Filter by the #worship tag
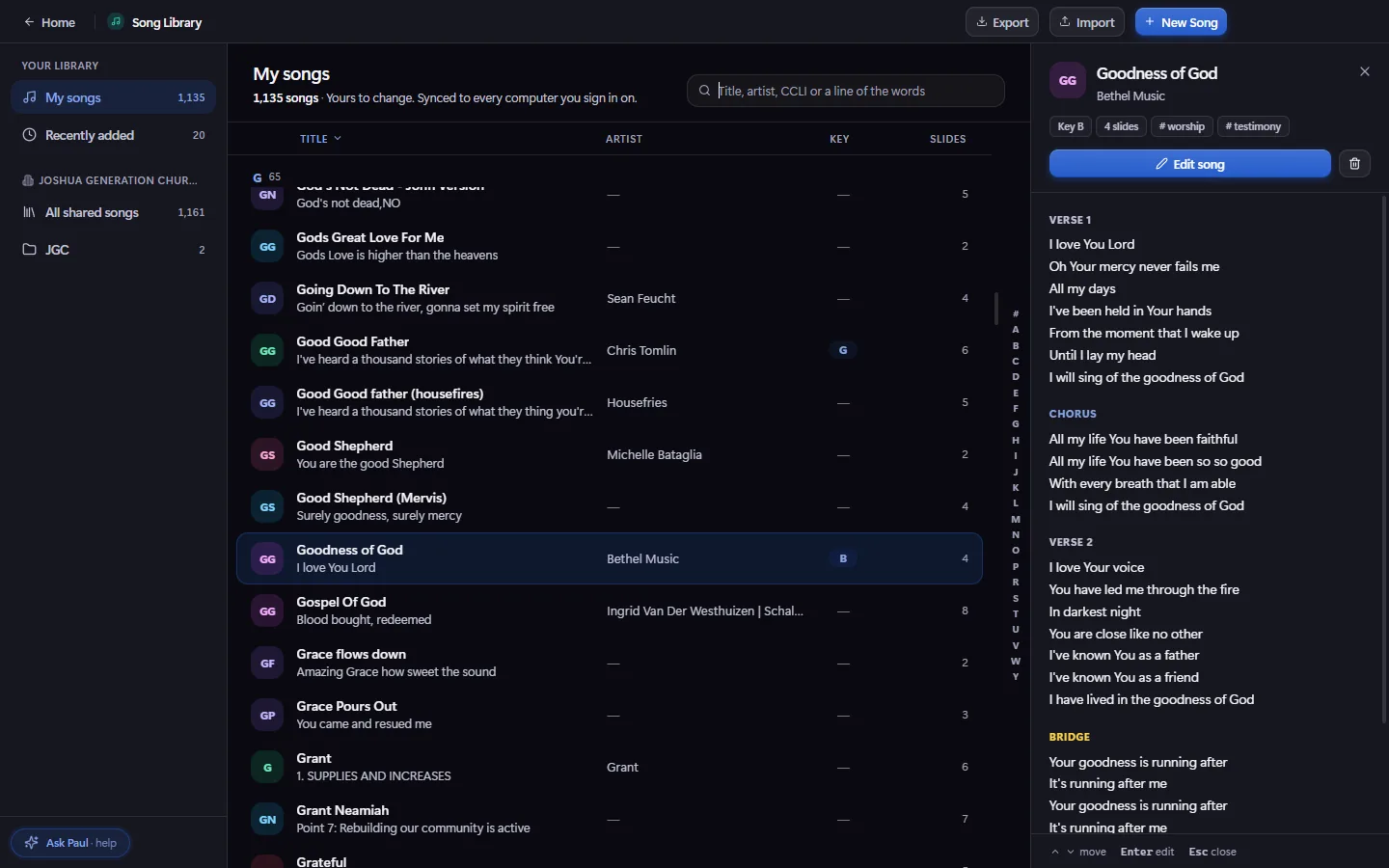This screenshot has height=868, width=1389. tap(1182, 126)
